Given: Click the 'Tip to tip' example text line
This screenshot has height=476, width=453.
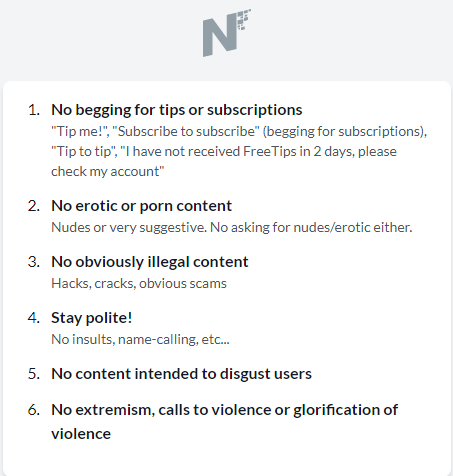Looking at the screenshot, I should (224, 151).
